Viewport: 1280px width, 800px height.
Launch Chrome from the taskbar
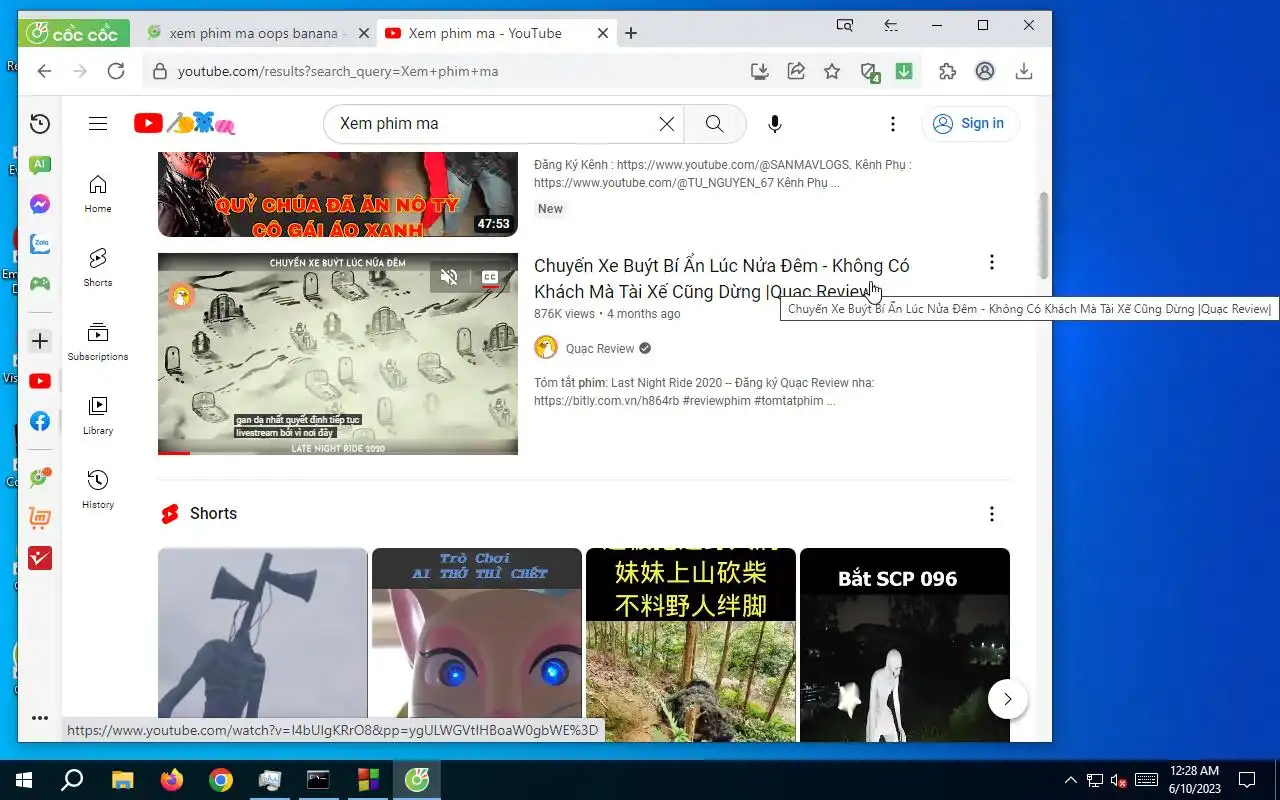coord(221,780)
